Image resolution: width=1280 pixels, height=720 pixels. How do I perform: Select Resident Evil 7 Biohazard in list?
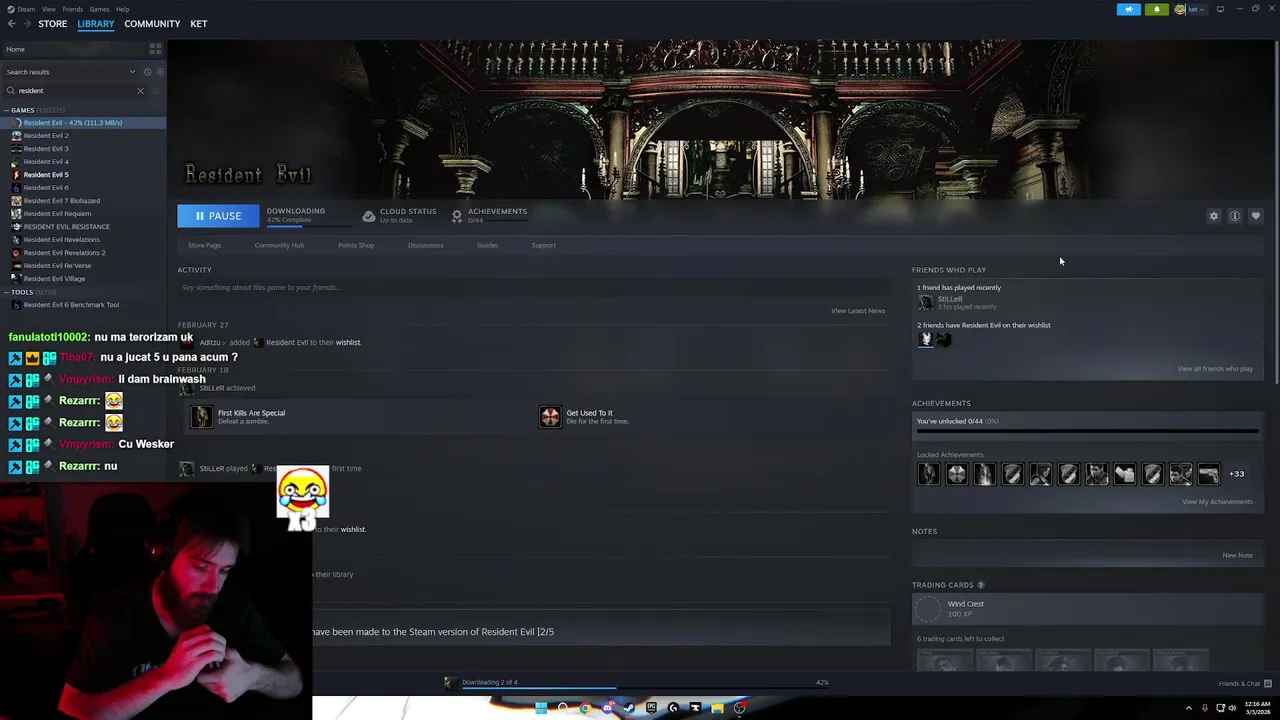click(62, 200)
